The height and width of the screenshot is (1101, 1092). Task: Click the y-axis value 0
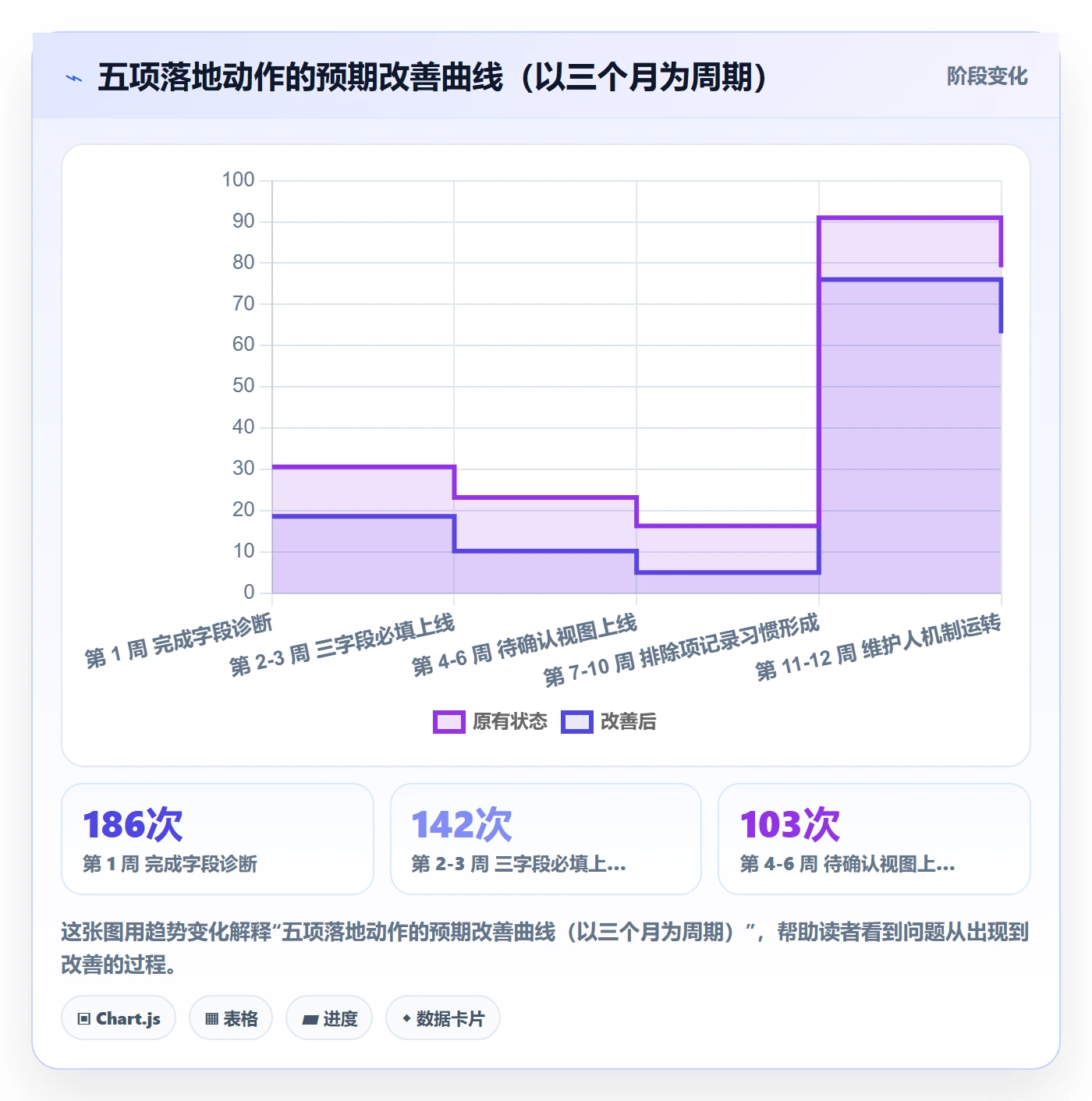(x=249, y=592)
